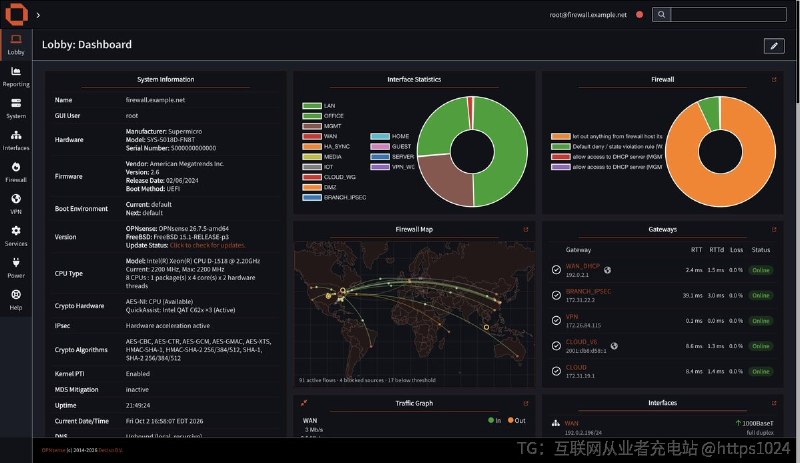Screen dimensions: 800x463
Task: Toggle VPN_WG legend entry
Action: tap(392, 167)
